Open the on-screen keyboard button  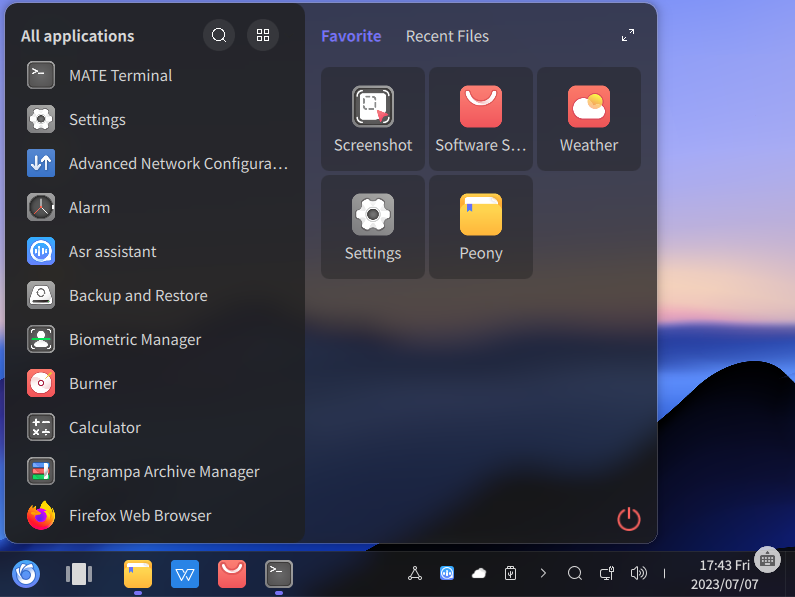(767, 559)
